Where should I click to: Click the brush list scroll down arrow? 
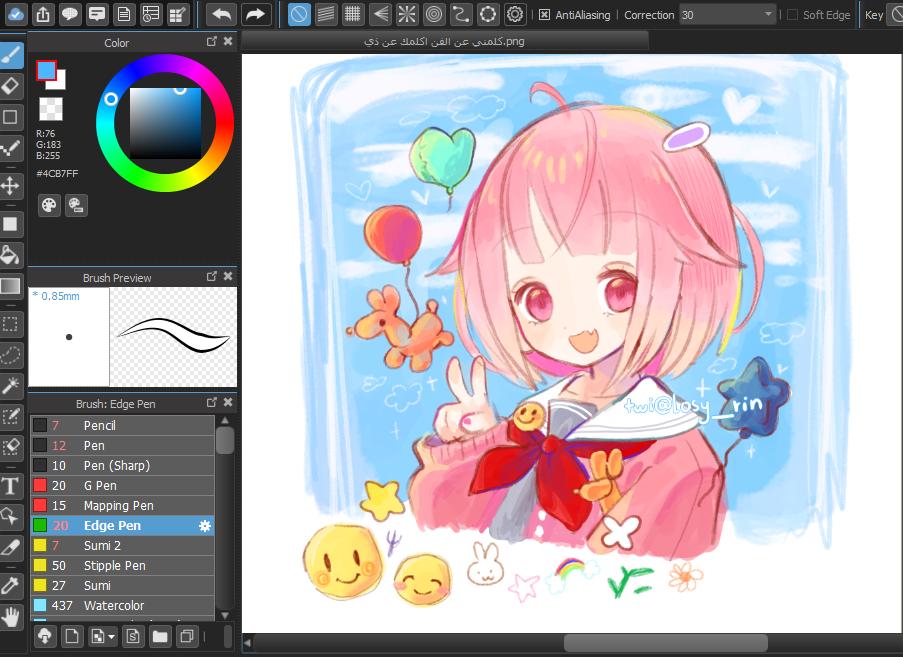click(x=225, y=615)
